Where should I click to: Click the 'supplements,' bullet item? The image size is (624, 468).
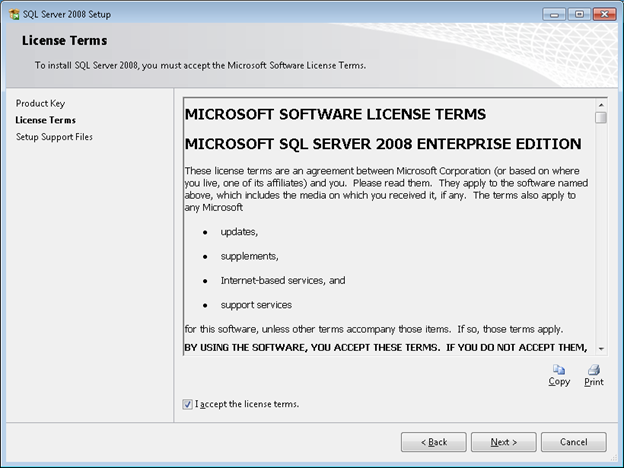pos(250,256)
